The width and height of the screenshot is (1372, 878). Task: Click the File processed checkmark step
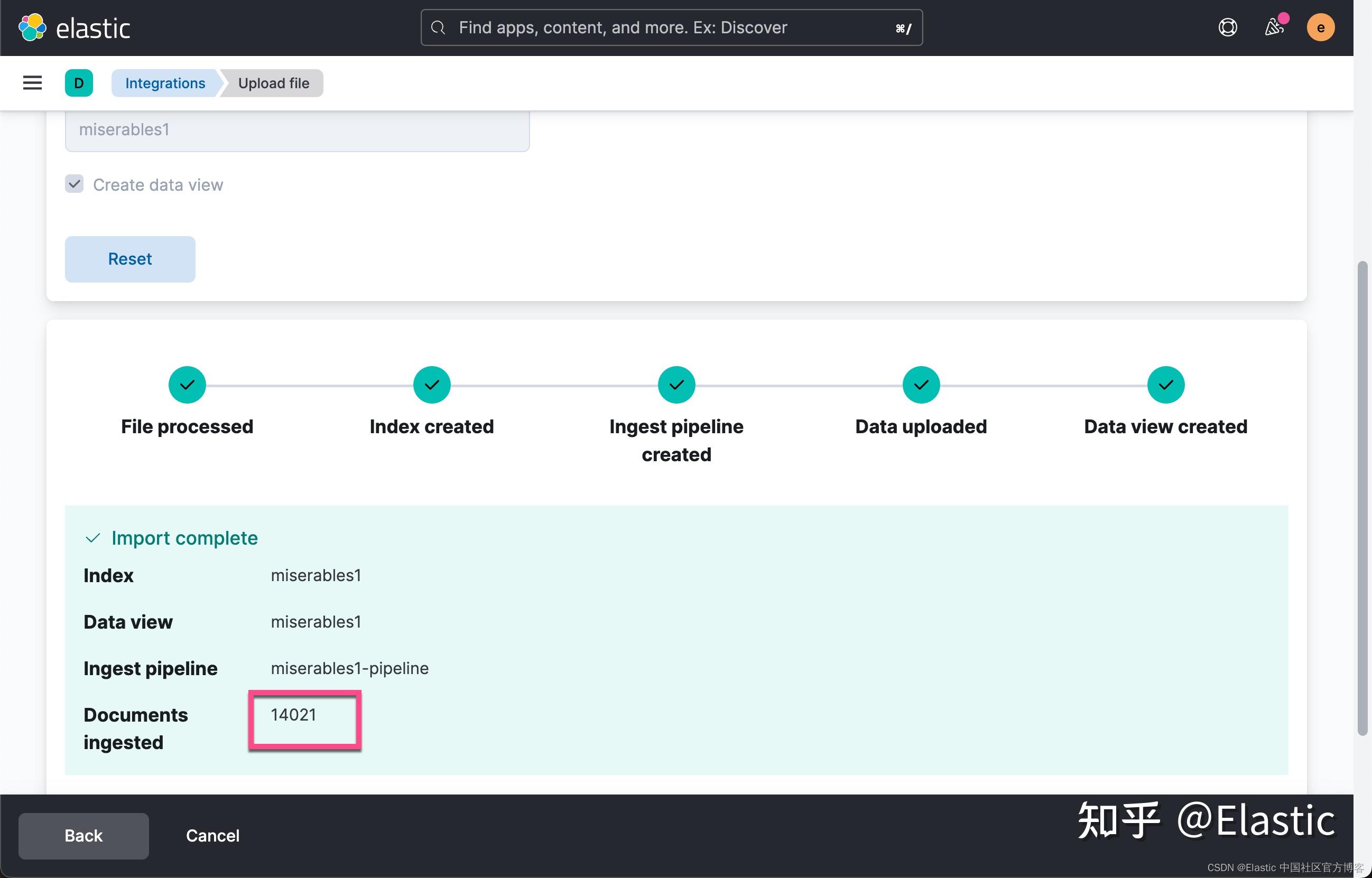[x=187, y=384]
